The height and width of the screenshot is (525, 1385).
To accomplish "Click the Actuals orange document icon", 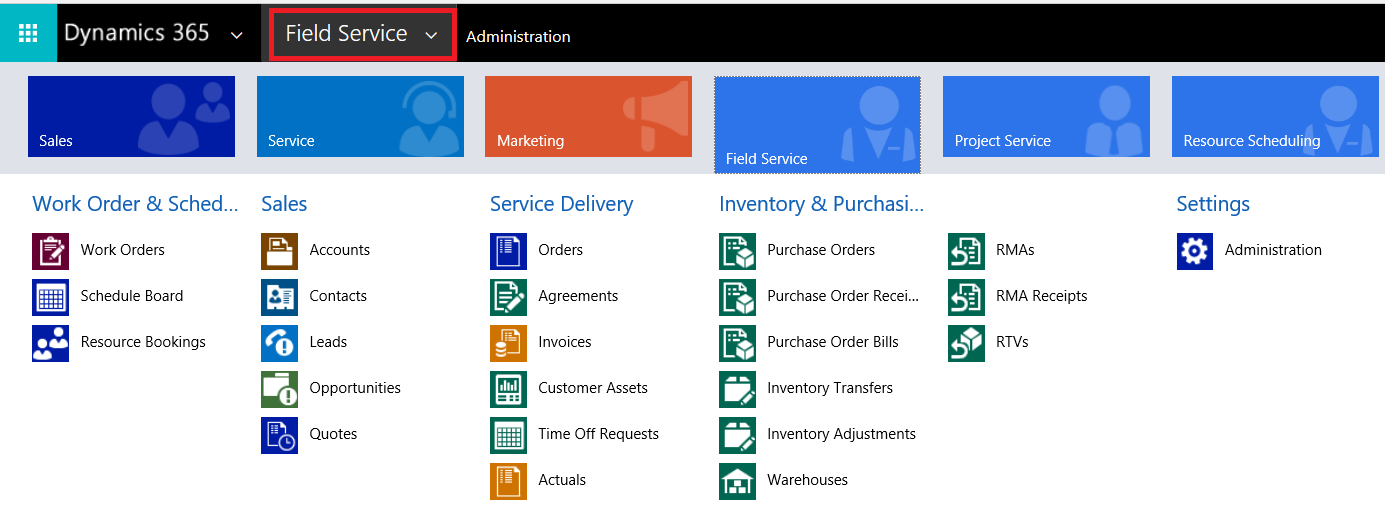I will coord(508,481).
